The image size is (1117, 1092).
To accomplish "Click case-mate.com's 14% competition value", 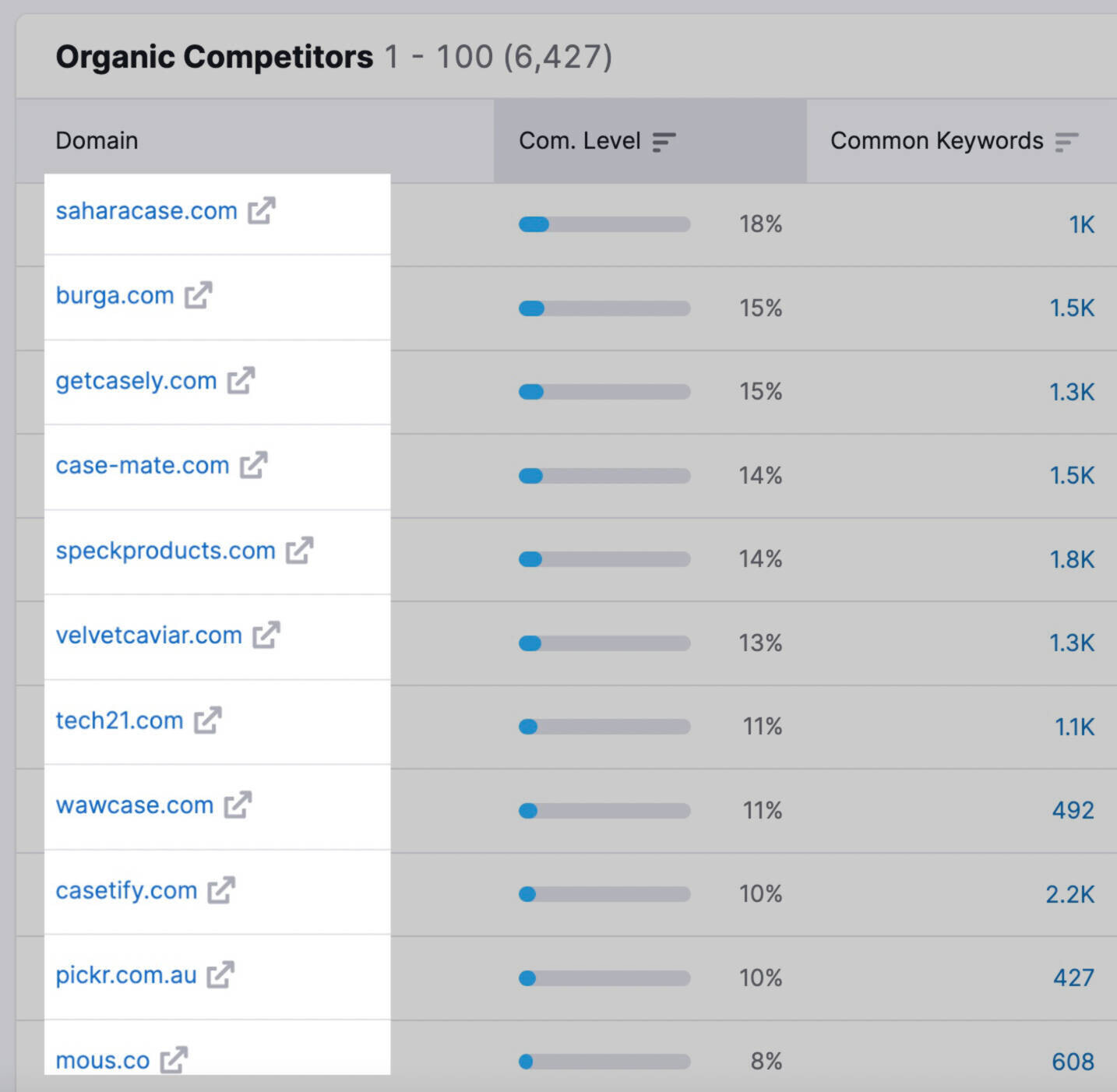I will point(760,475).
